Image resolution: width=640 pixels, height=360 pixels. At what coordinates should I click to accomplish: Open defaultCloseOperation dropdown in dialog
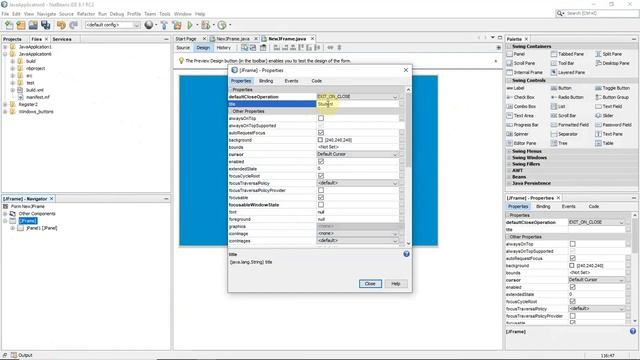pos(395,97)
